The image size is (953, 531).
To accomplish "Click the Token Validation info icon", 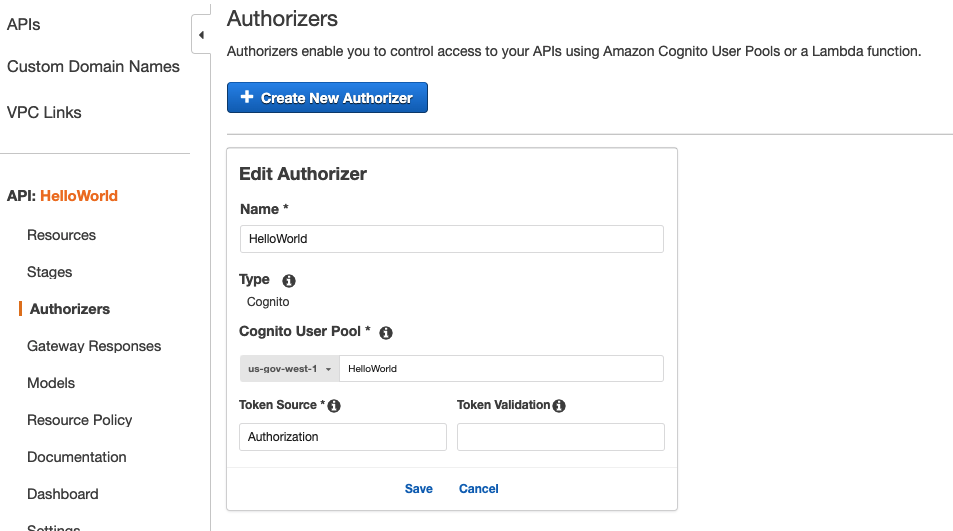I will tap(559, 406).
